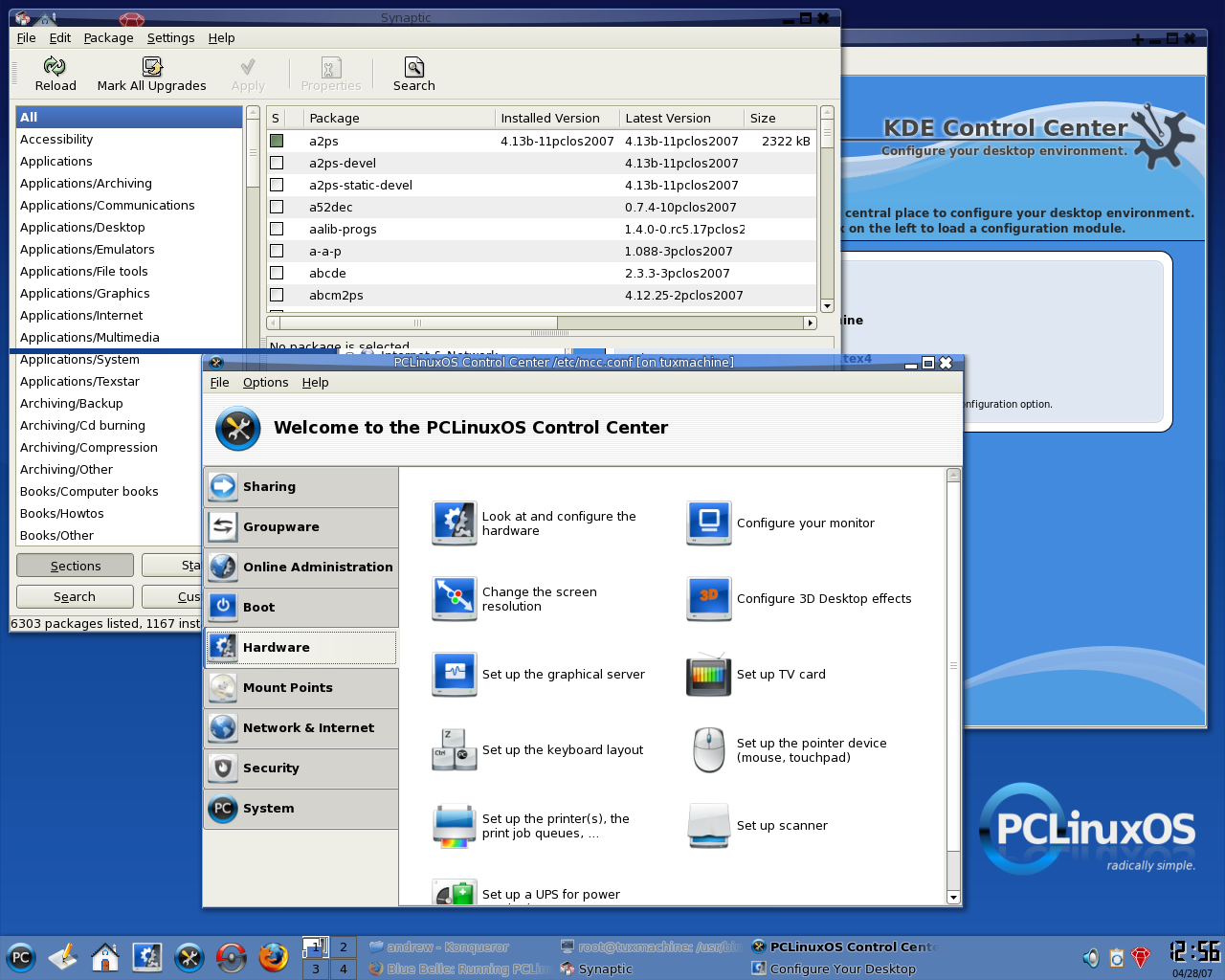Sort by Size column header

click(780, 118)
